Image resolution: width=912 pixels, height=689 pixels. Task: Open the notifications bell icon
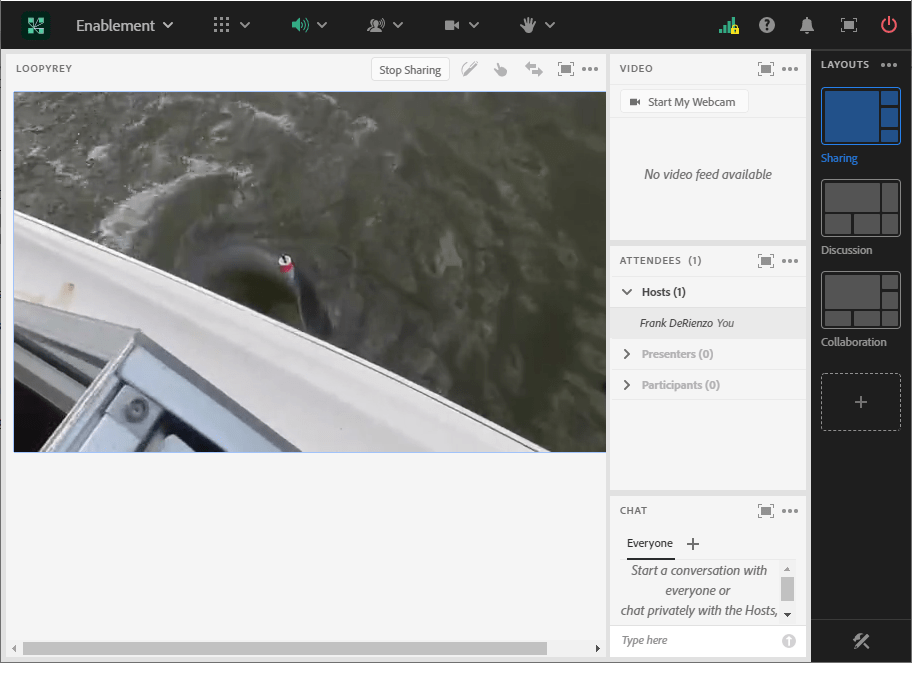[x=806, y=25]
